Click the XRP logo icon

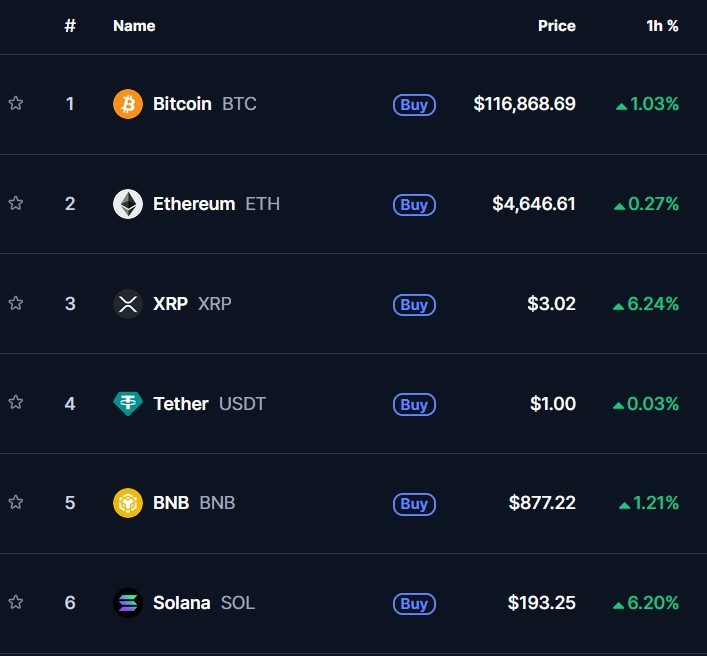coord(128,304)
